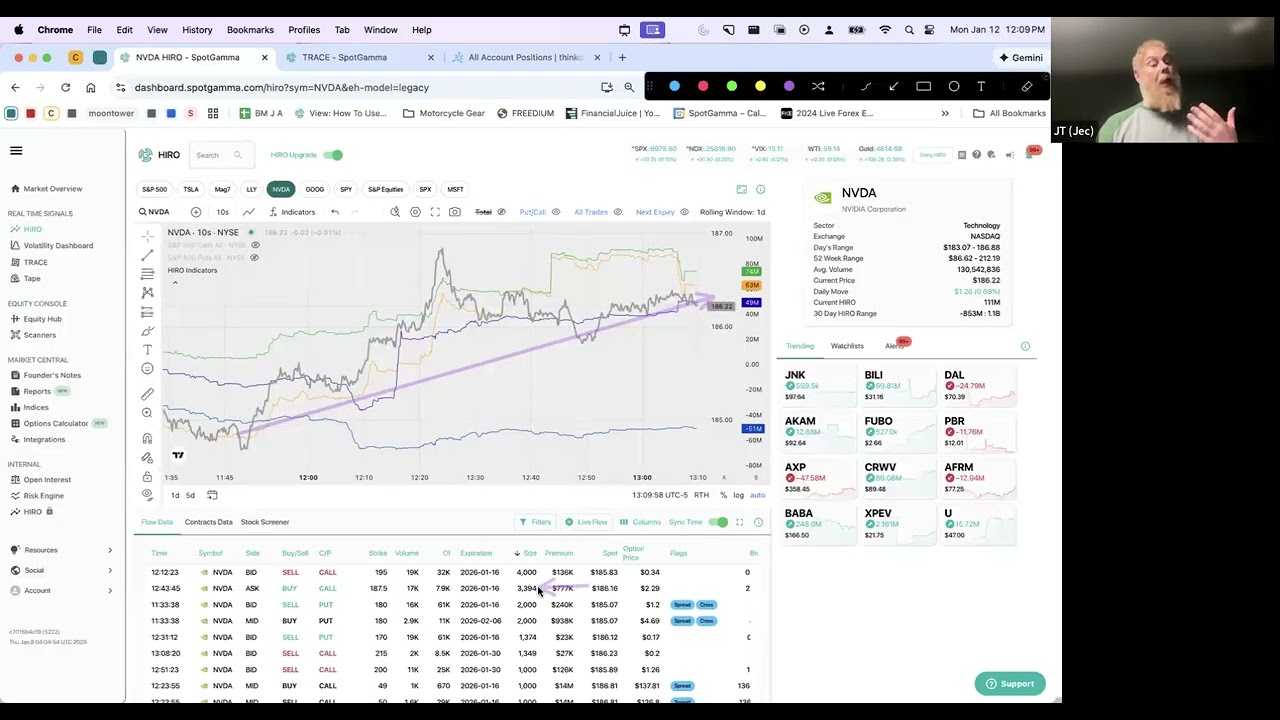Add compare symbol plus icon
Screen dimensions: 1280x720
[x=196, y=212]
